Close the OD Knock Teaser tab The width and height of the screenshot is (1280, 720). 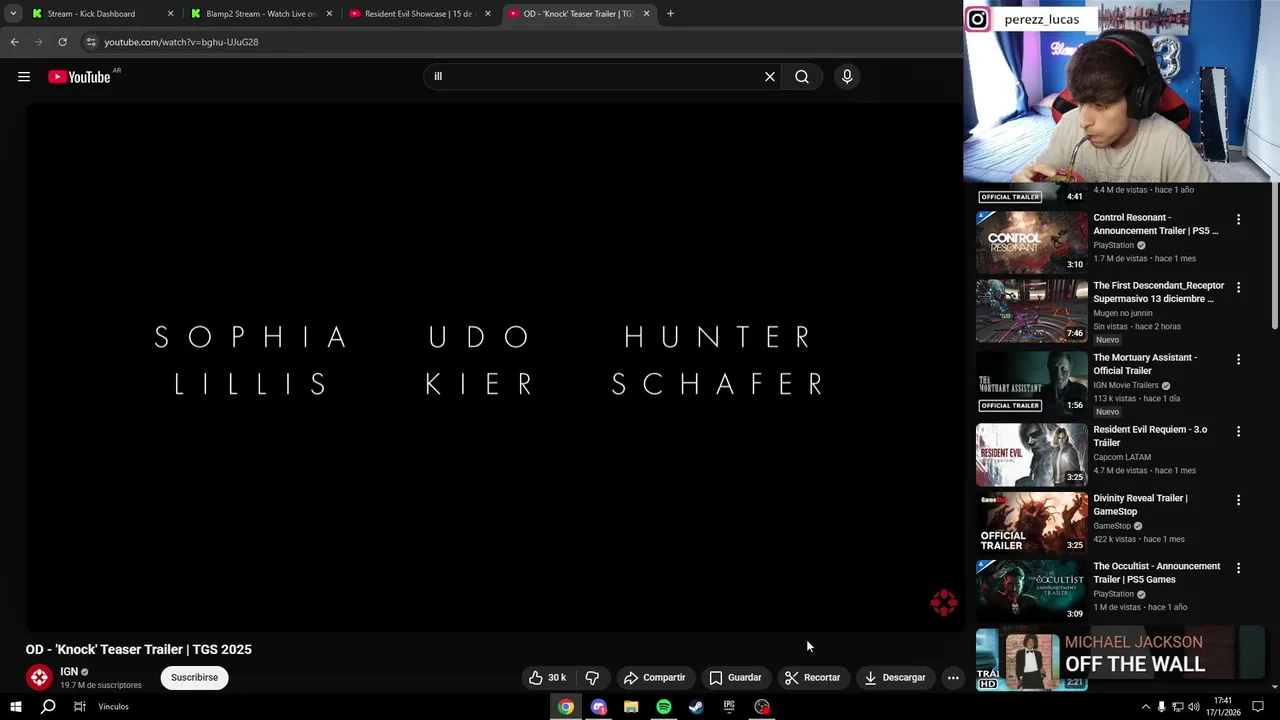(646, 14)
